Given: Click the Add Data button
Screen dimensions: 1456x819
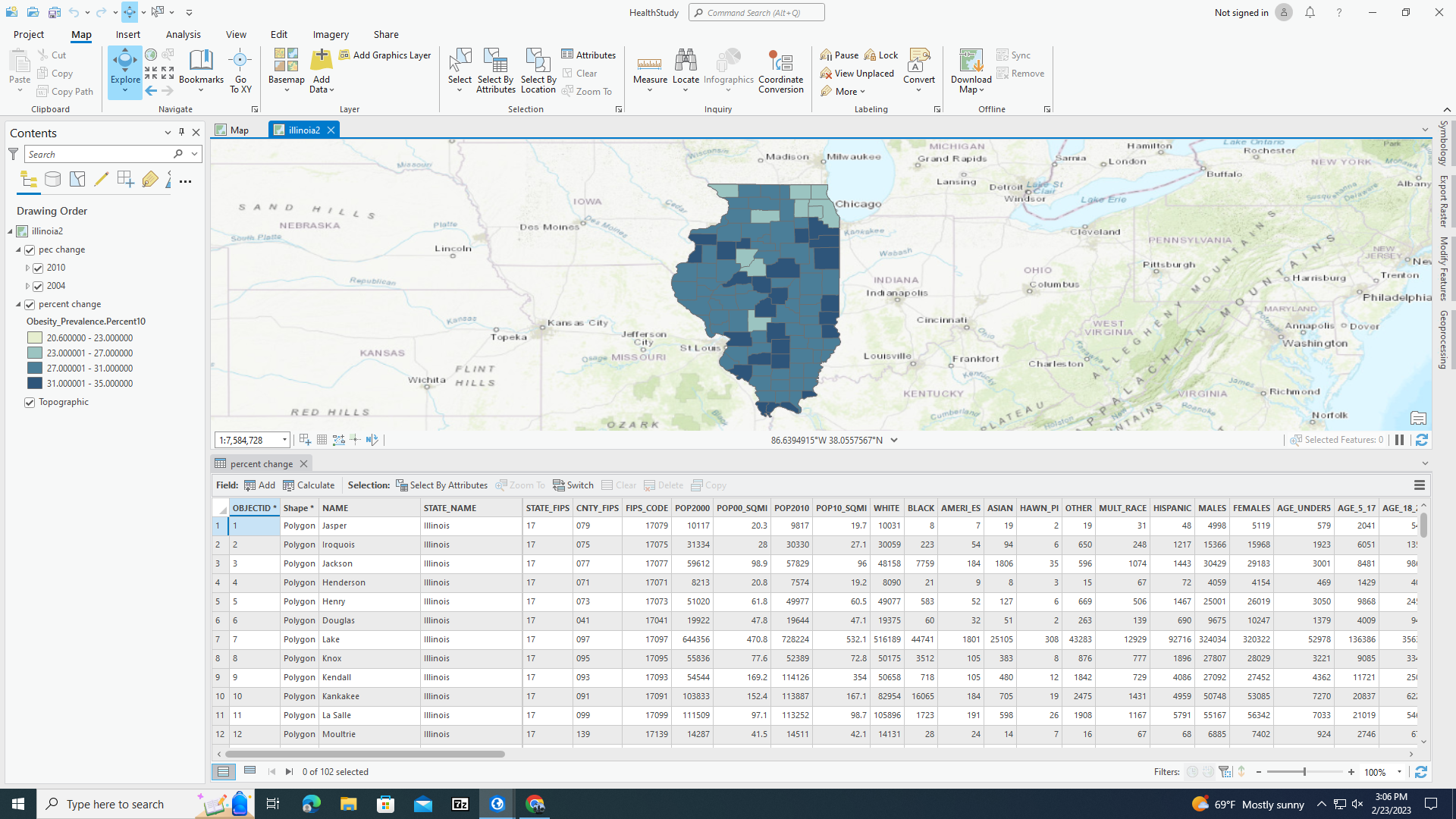Looking at the screenshot, I should pos(321,68).
